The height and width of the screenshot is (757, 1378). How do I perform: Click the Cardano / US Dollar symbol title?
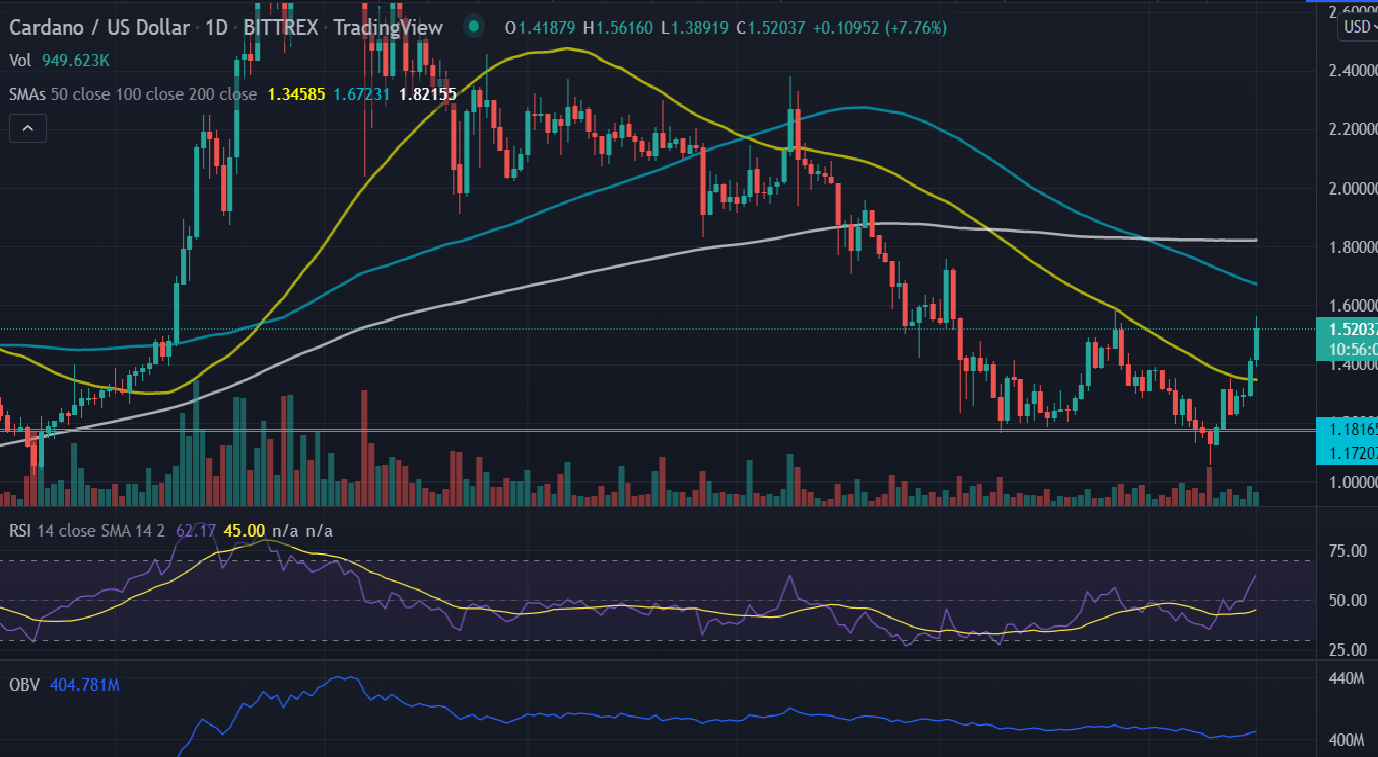coord(99,27)
